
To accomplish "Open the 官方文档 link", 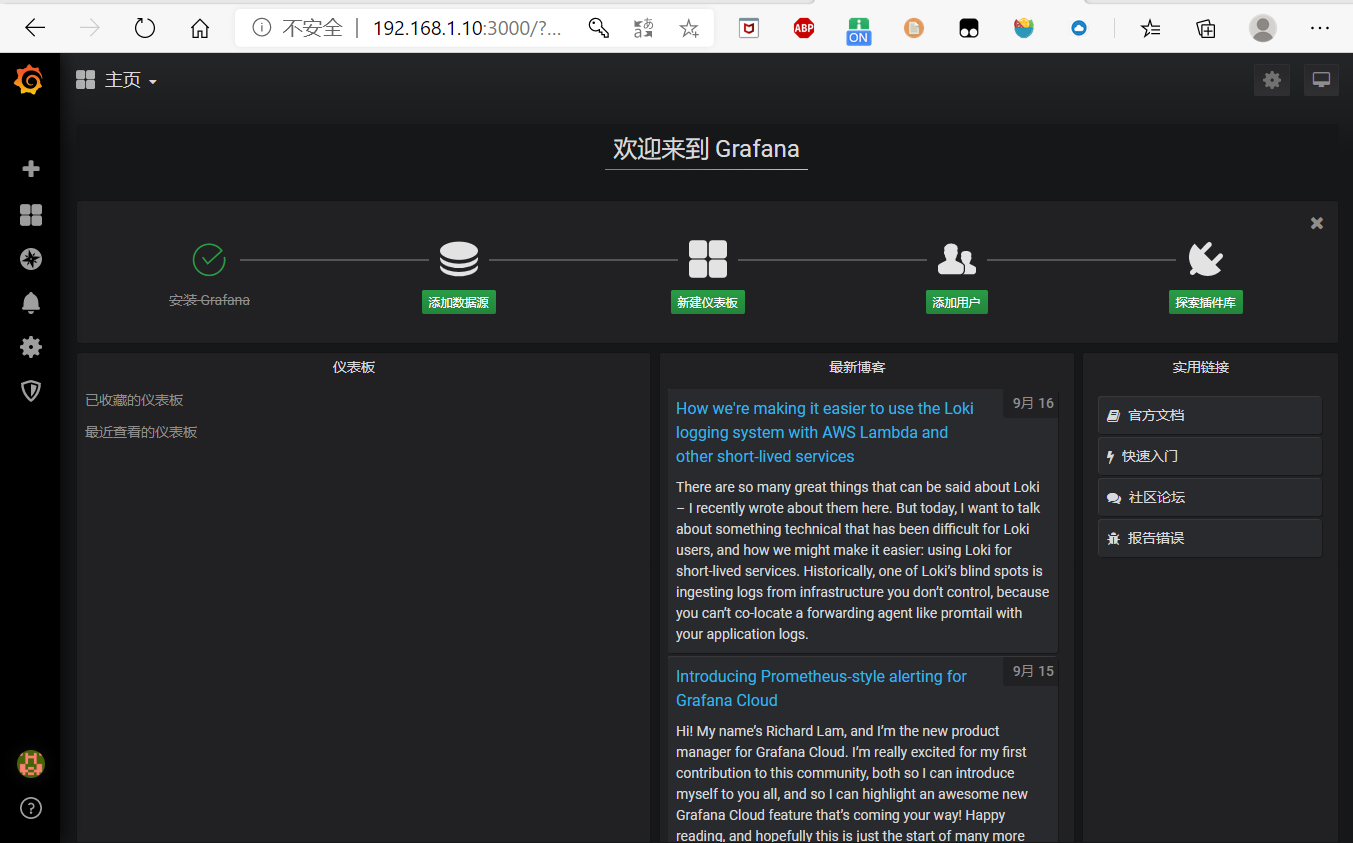I will click(x=1210, y=415).
